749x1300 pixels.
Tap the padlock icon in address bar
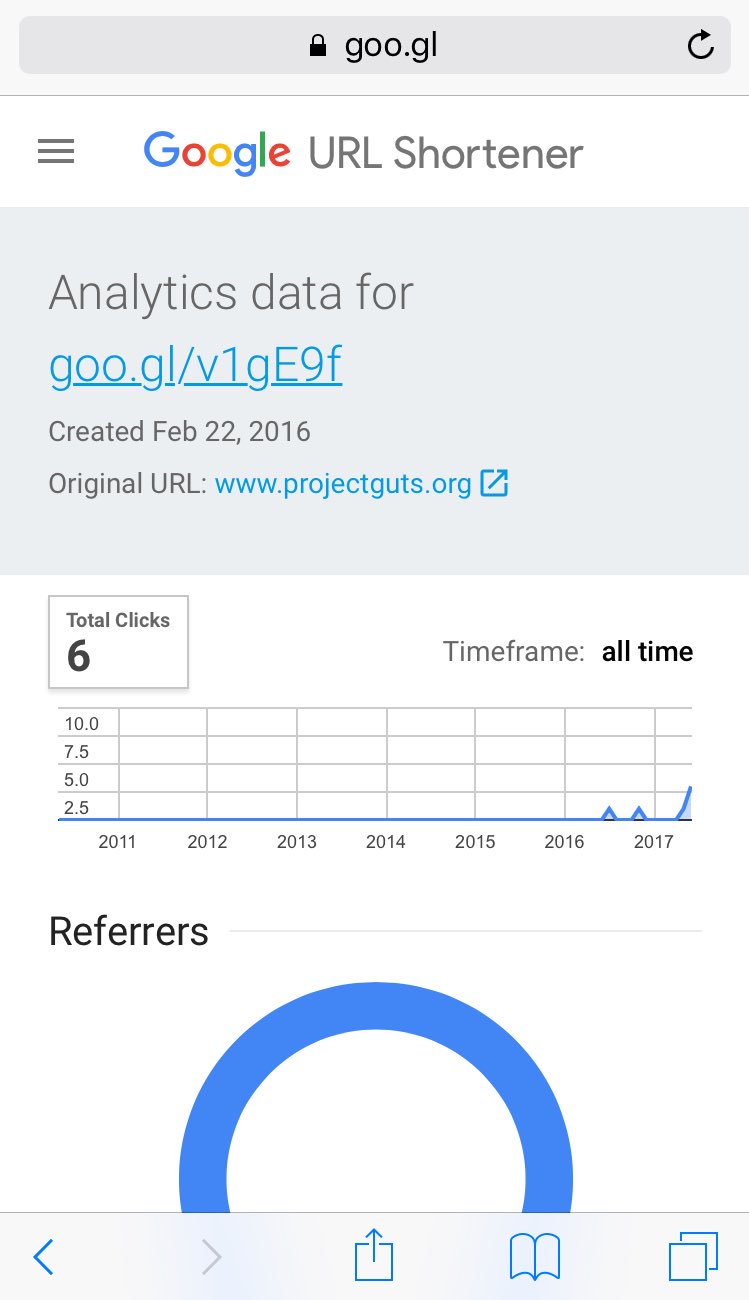318,46
